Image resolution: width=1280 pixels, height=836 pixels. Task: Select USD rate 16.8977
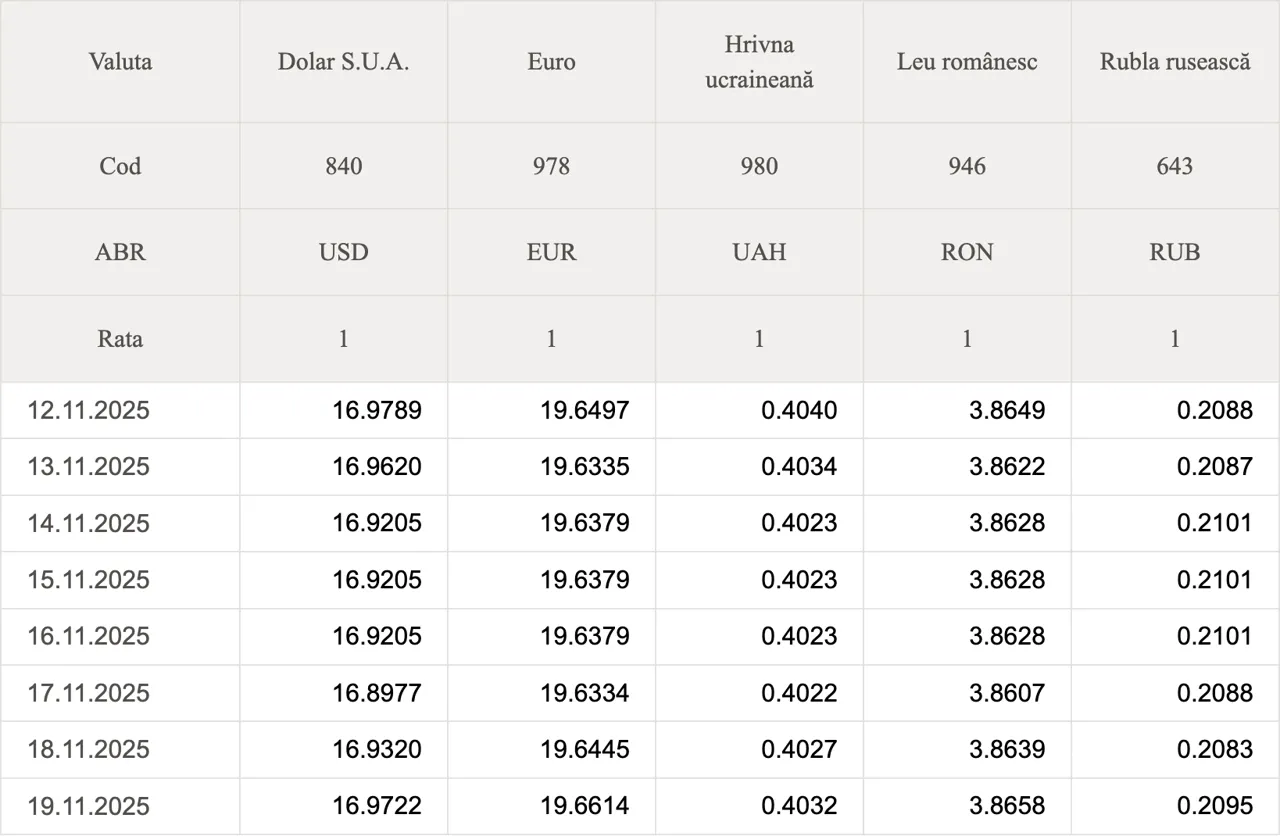pos(377,693)
